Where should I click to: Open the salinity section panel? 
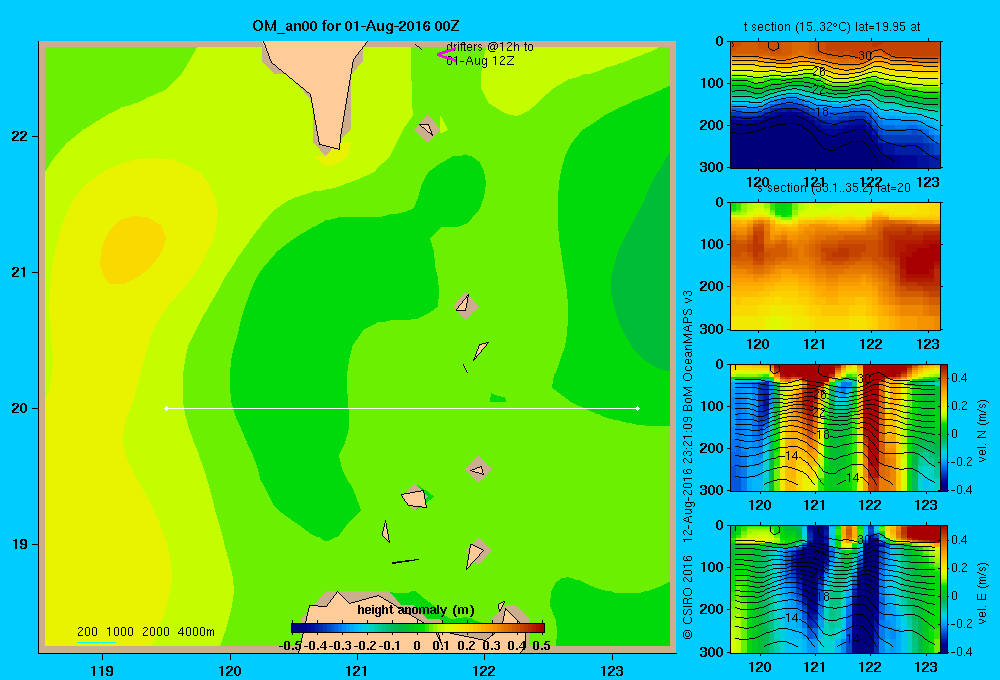(835, 266)
